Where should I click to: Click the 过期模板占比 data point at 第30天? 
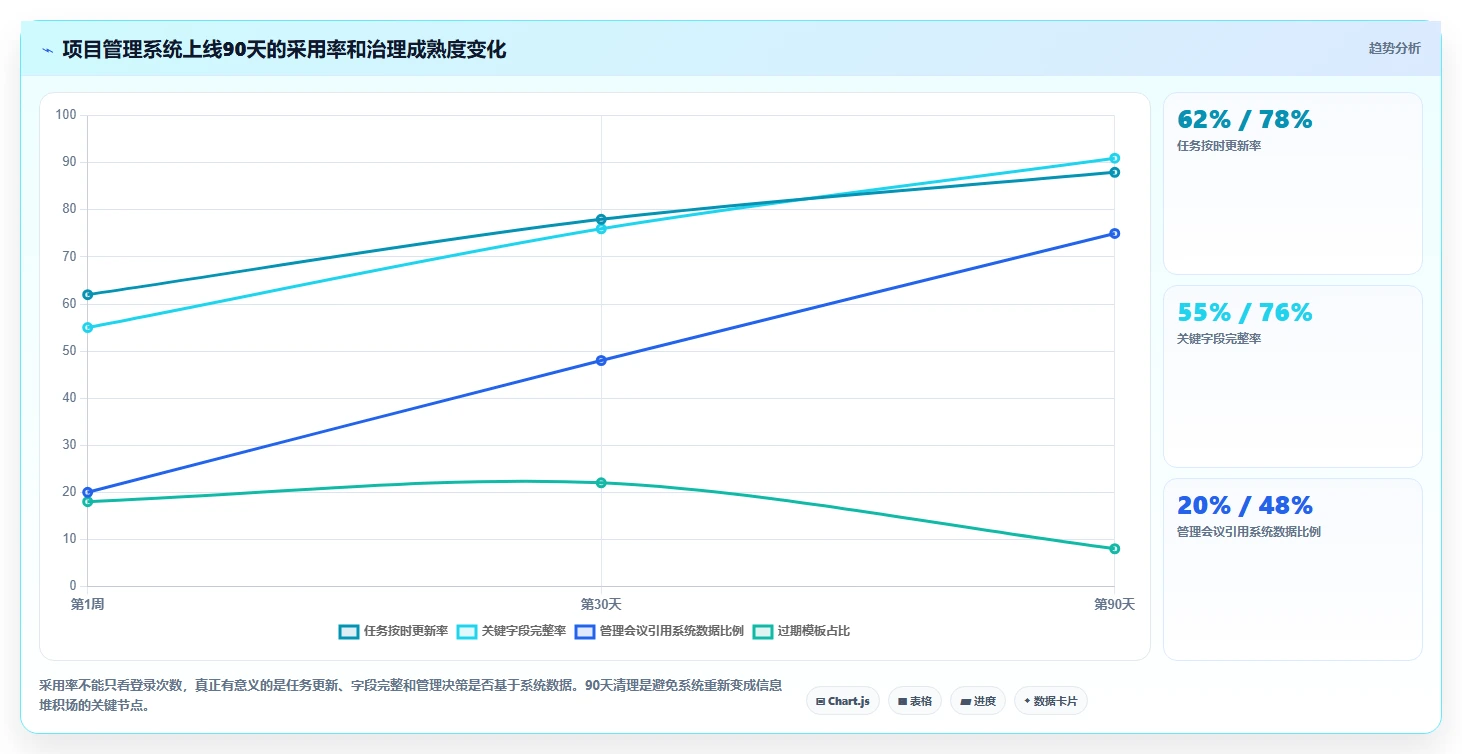(x=601, y=483)
